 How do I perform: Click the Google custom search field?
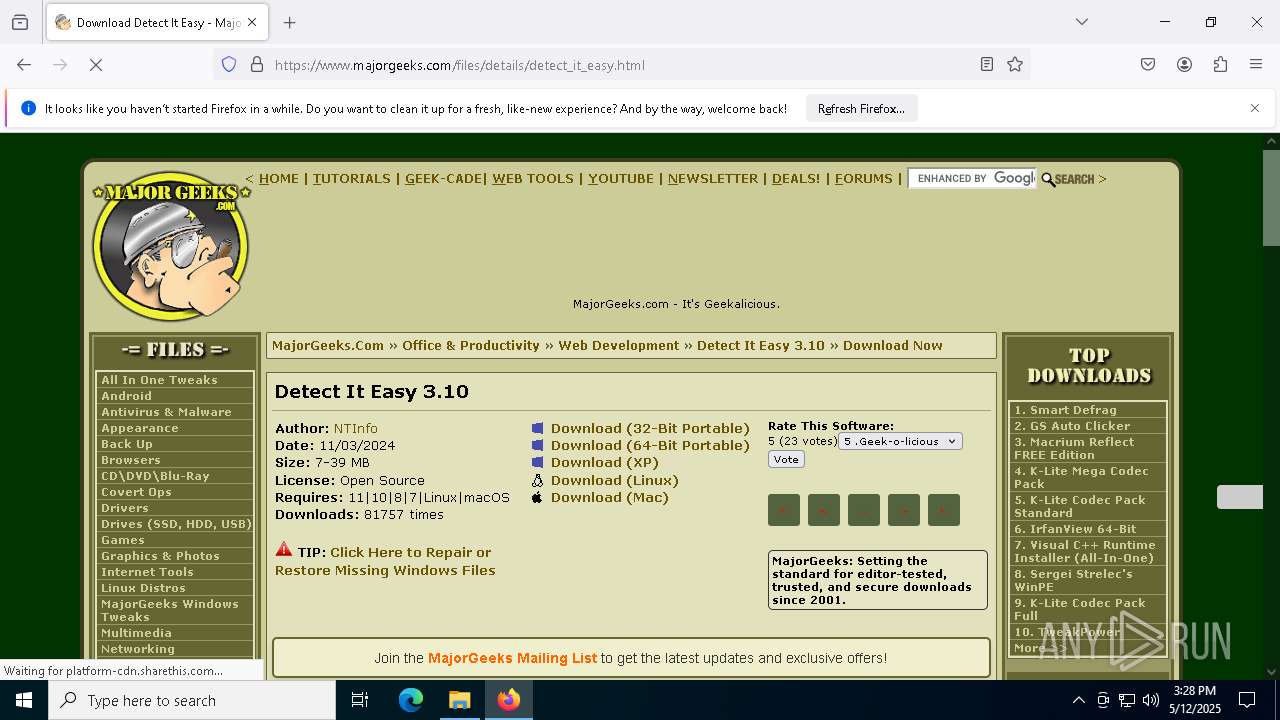point(972,178)
